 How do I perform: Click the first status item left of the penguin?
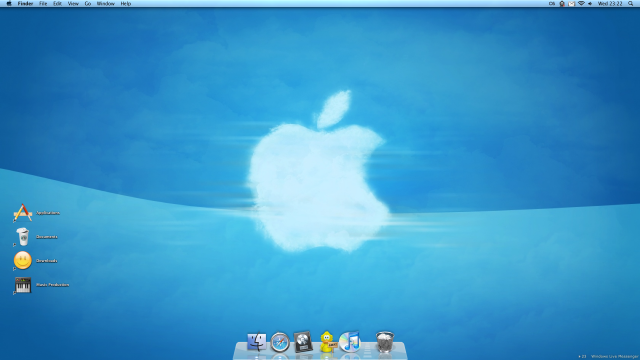pos(552,4)
